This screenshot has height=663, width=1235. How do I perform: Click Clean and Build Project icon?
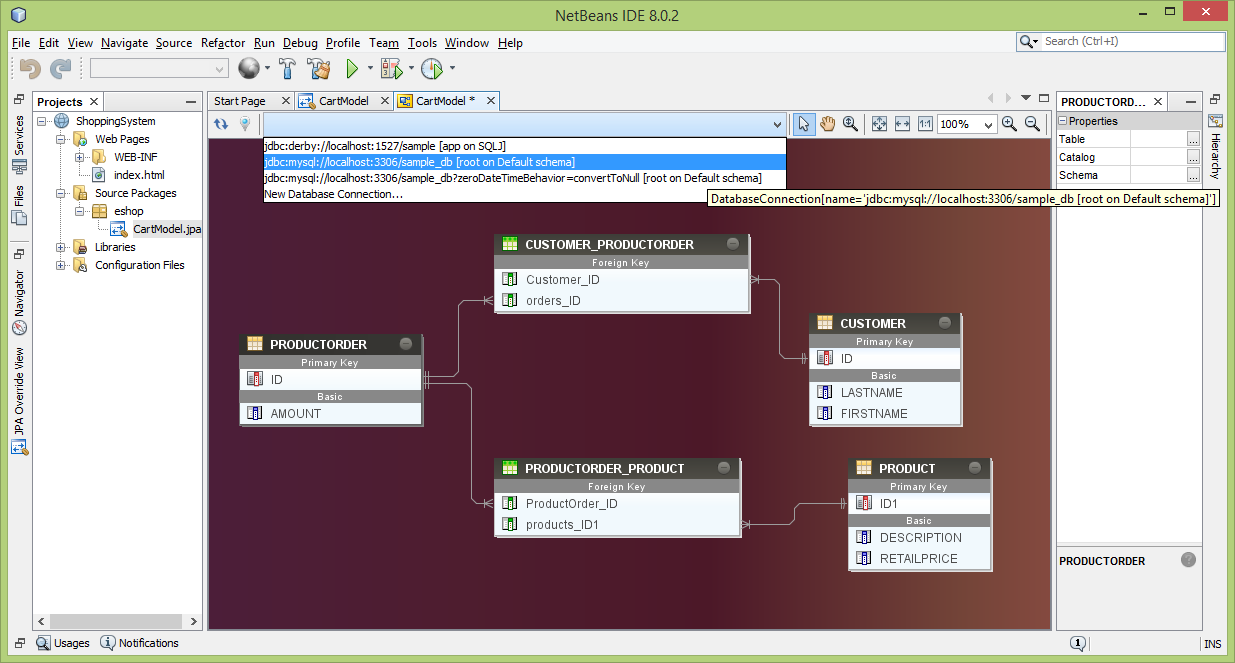pyautogui.click(x=319, y=69)
